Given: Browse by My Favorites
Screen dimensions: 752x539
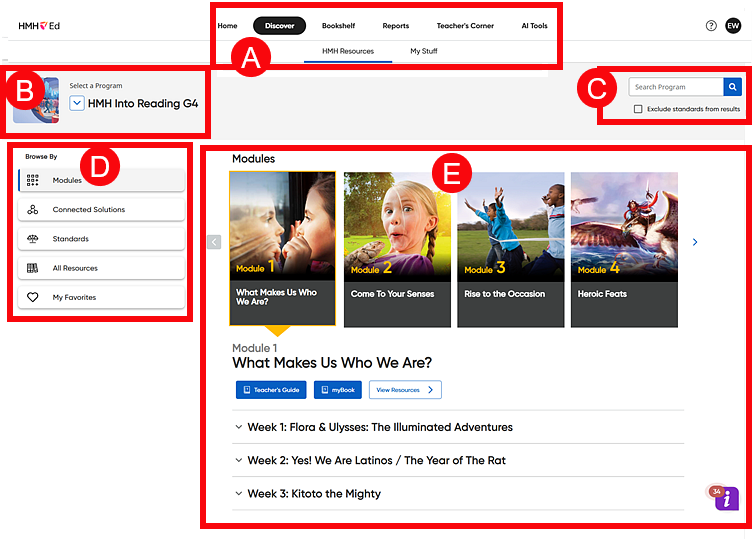Looking at the screenshot, I should tap(101, 297).
